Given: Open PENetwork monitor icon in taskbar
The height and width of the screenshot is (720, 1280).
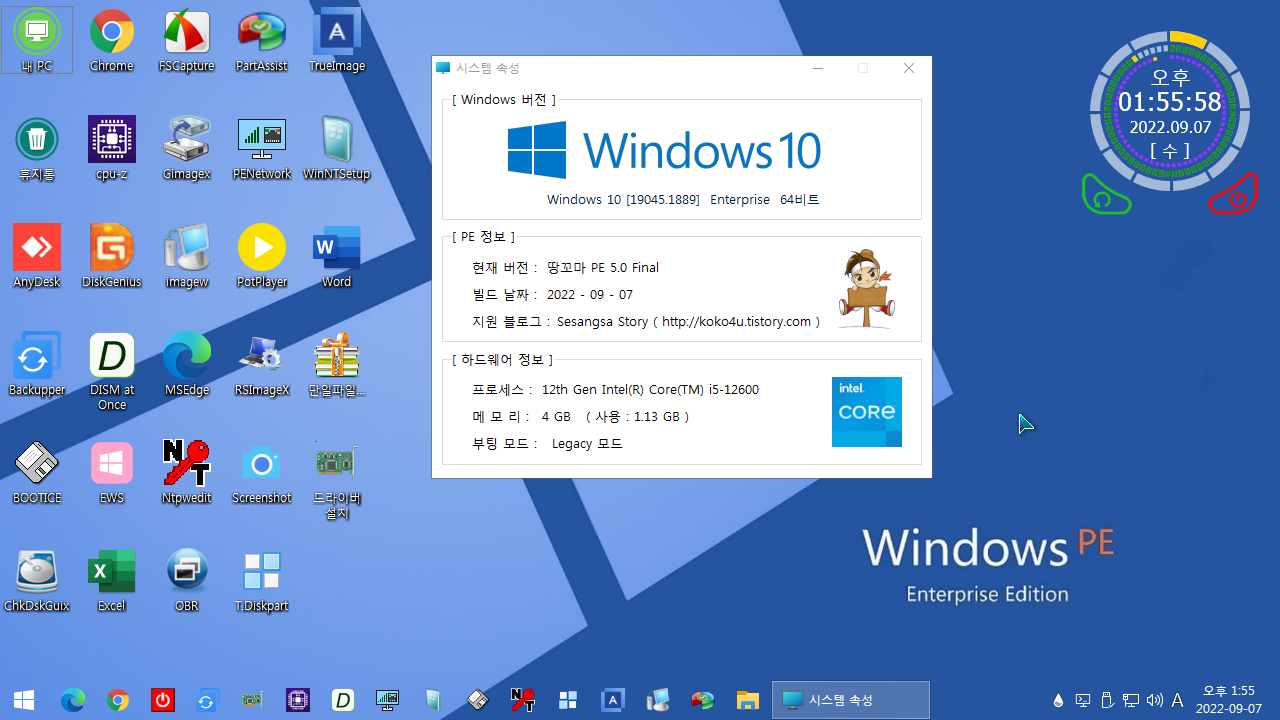Looking at the screenshot, I should [x=388, y=700].
